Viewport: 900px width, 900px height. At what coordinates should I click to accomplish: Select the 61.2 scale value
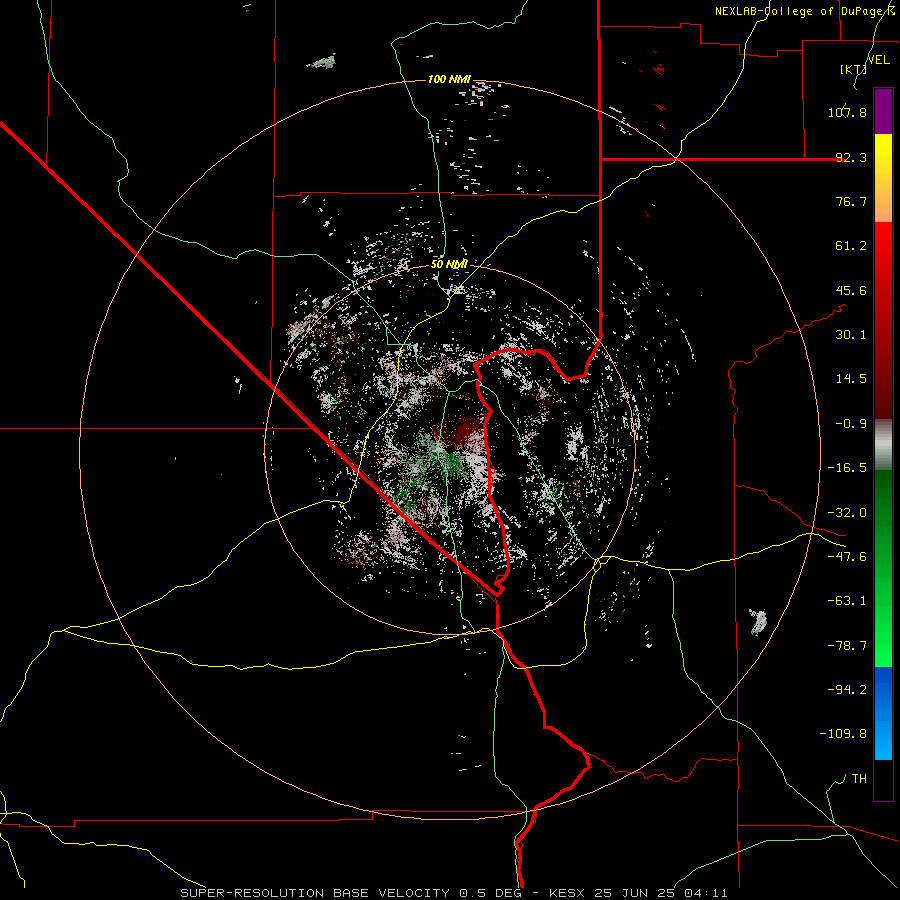tap(851, 246)
